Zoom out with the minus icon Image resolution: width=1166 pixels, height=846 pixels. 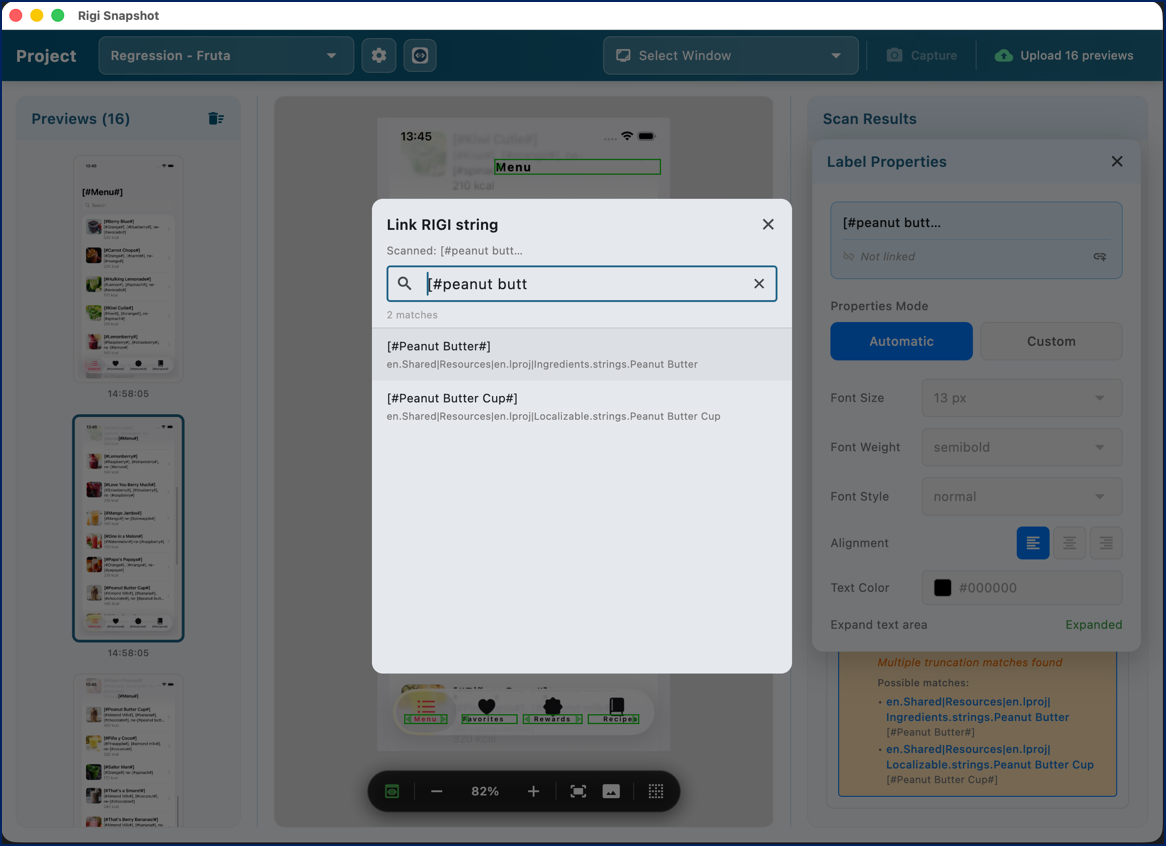pos(437,792)
